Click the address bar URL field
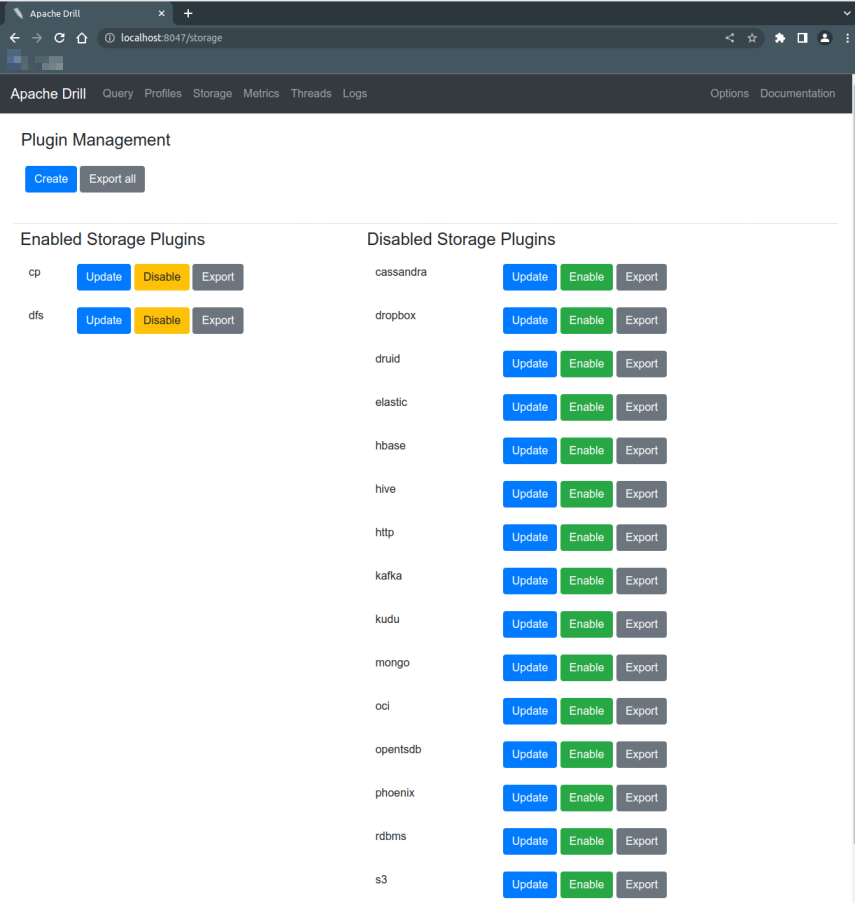Screen dimensions: 855x903 click(x=400, y=38)
